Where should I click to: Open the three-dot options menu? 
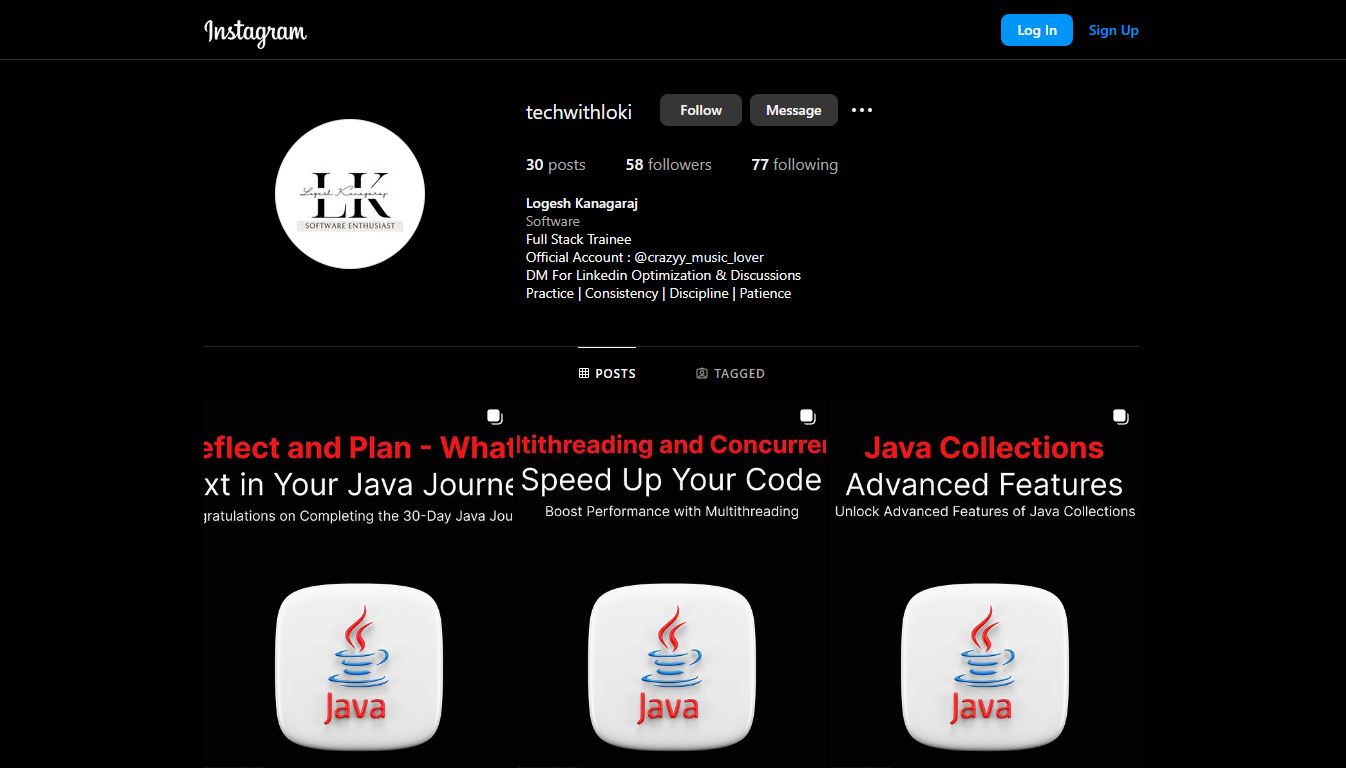pos(862,110)
